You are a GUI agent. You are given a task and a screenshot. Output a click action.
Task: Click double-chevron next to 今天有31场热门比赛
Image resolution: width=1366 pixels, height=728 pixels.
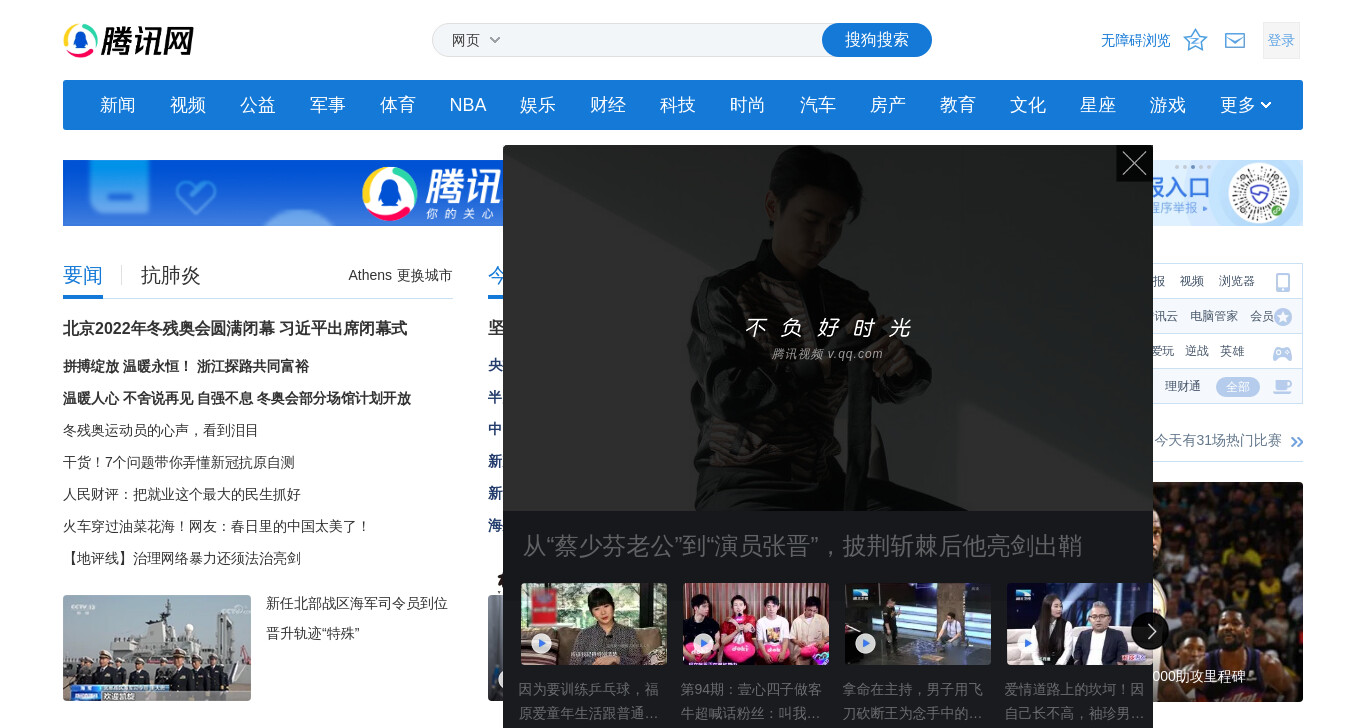click(1297, 441)
